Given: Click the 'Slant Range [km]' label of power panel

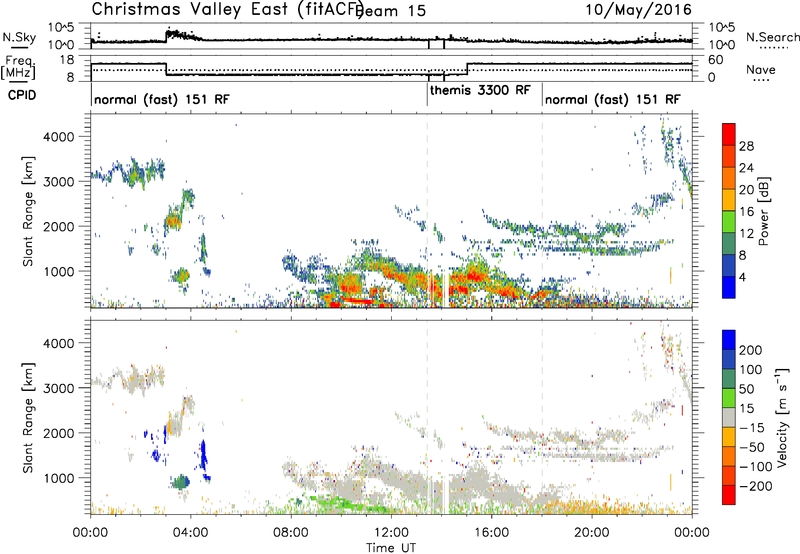Looking at the screenshot, I should point(28,211).
